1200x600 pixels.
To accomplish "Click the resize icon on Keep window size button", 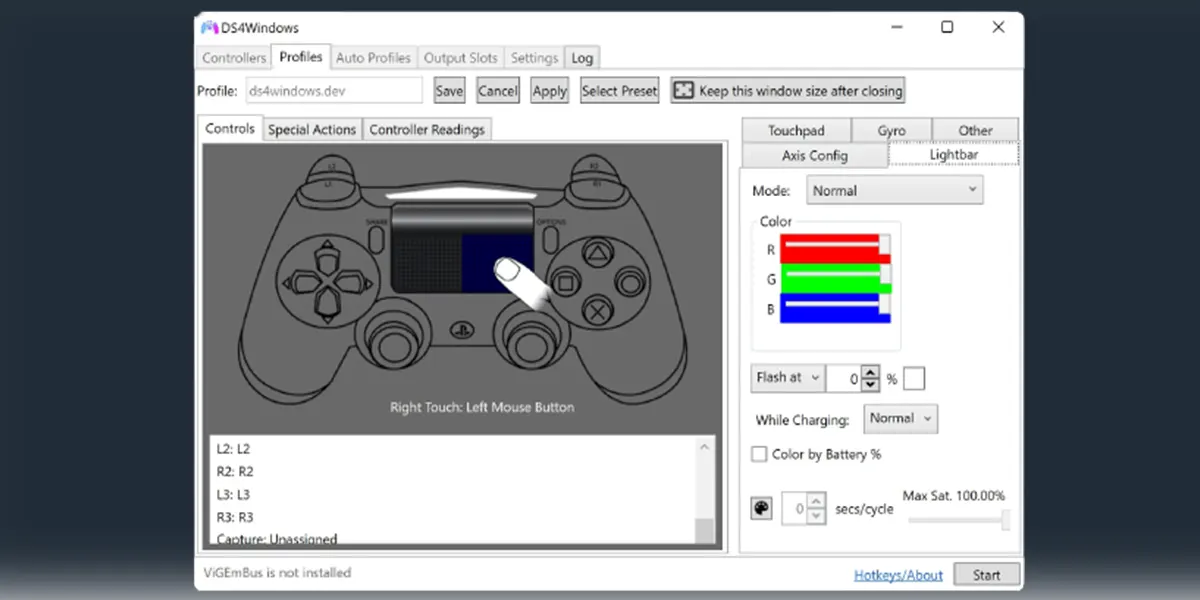I will click(x=683, y=90).
